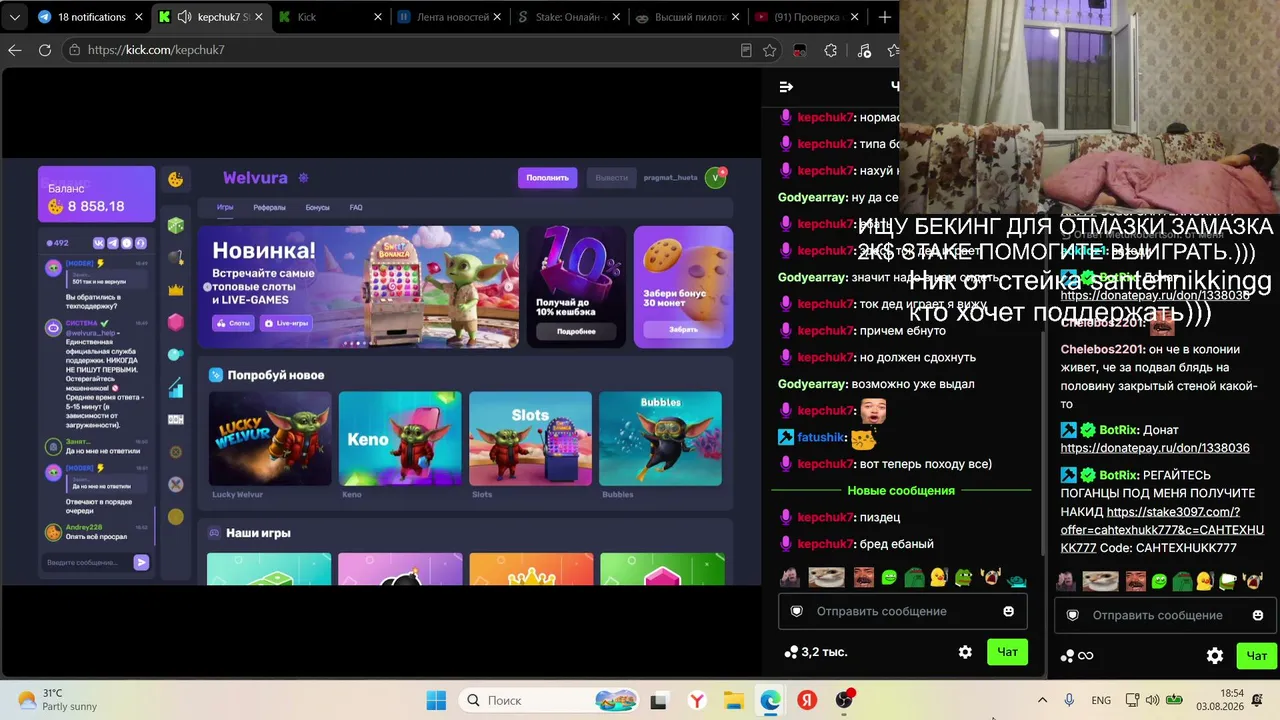Toggle the Welvura theme sun icon

coord(304,178)
